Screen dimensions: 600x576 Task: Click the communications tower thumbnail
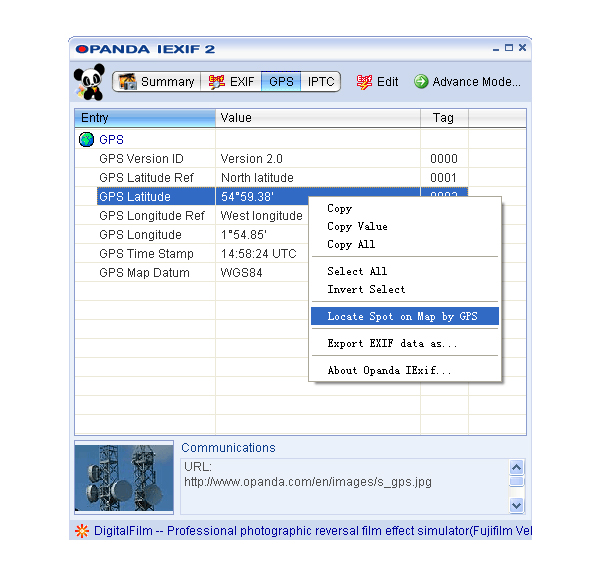click(x=124, y=477)
